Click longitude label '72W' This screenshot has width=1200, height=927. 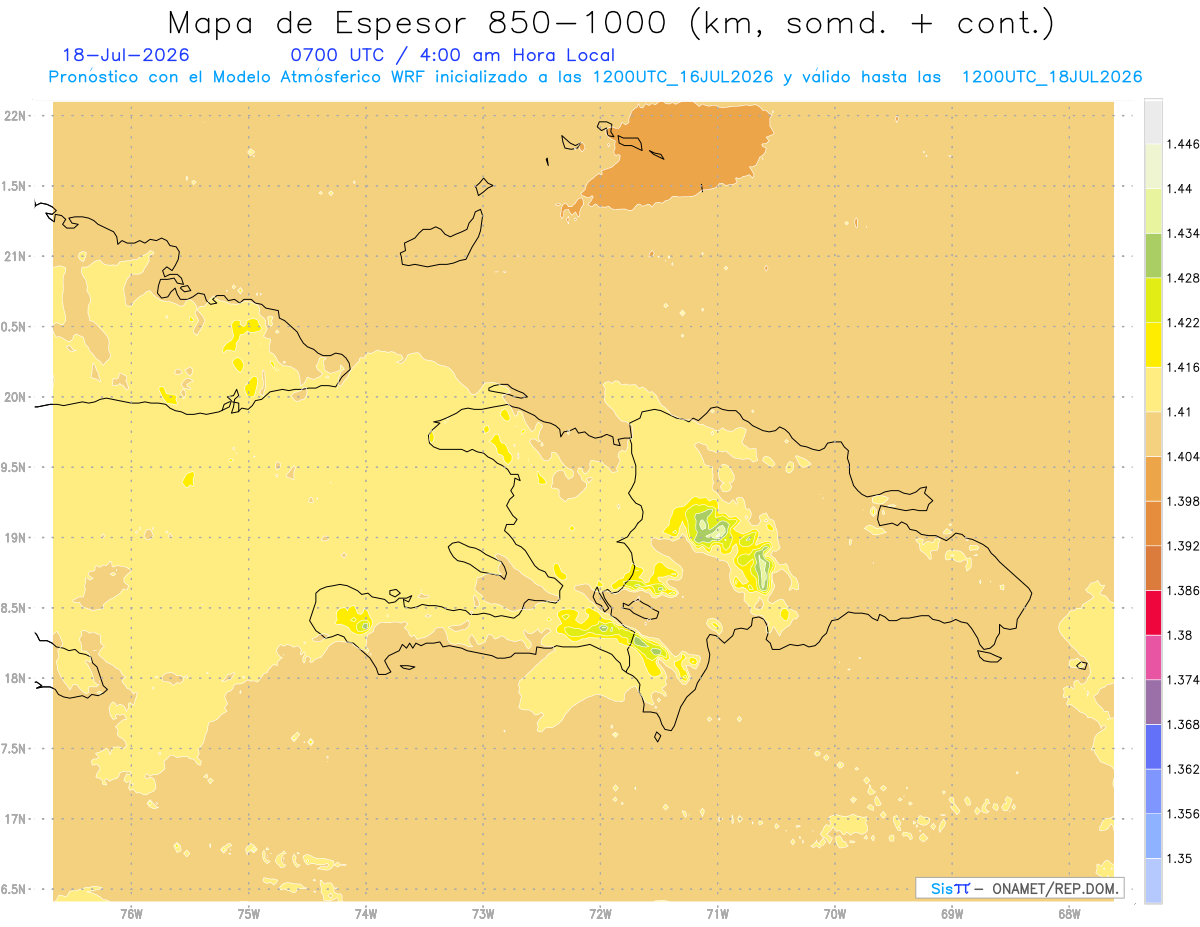point(601,914)
